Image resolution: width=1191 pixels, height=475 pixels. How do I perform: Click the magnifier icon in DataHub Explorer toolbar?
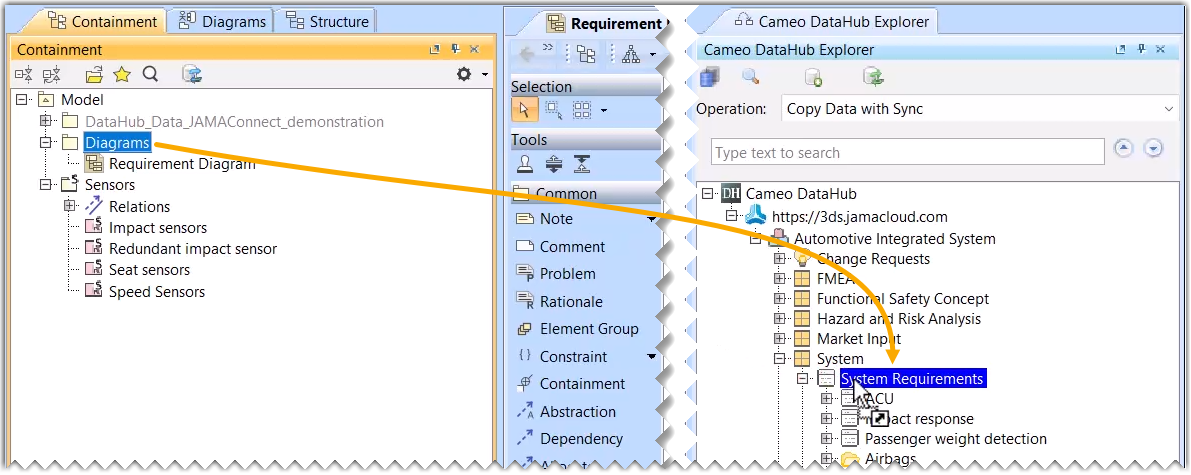point(750,75)
